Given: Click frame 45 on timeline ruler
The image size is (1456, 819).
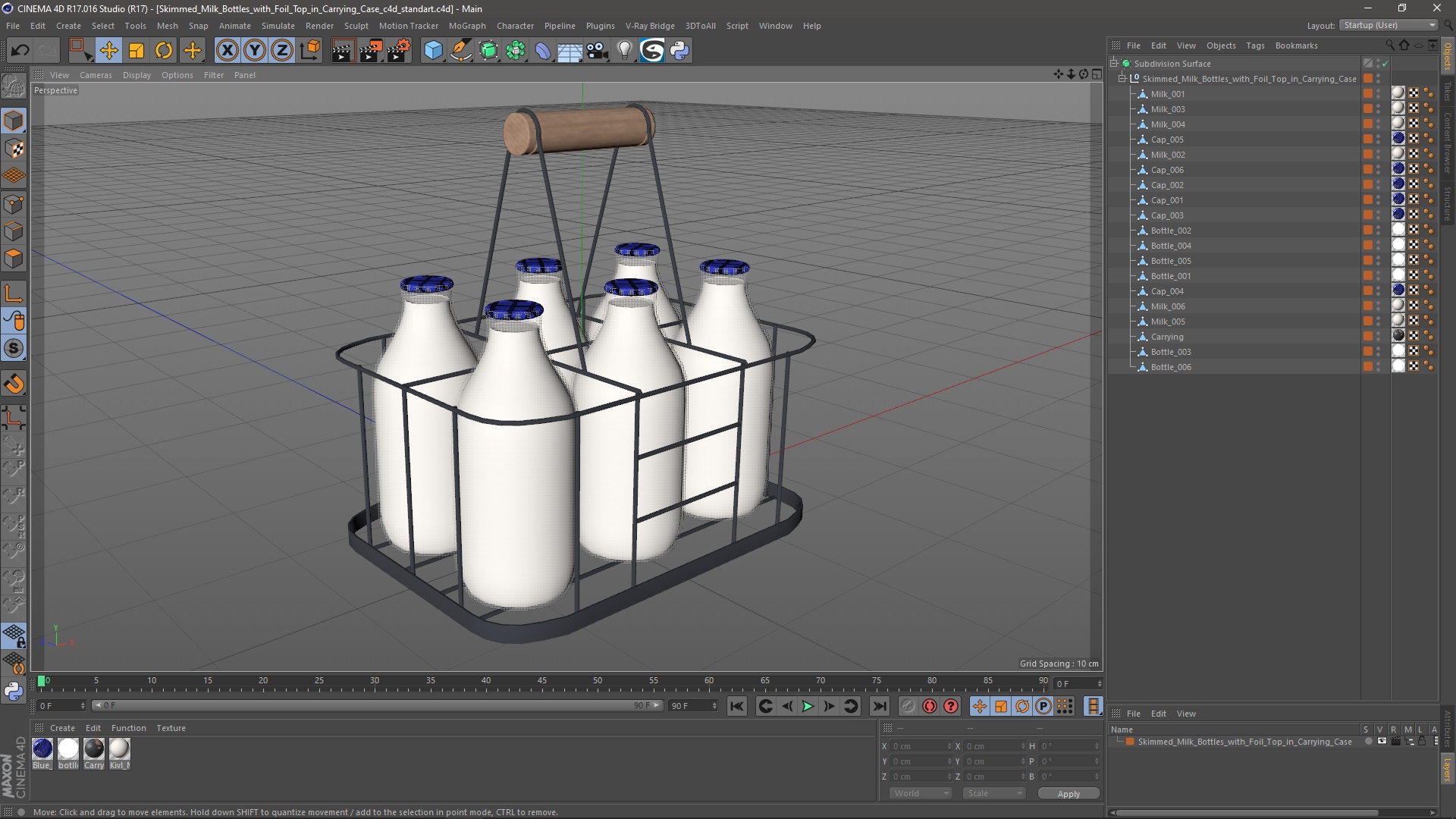Looking at the screenshot, I should pyautogui.click(x=541, y=682).
